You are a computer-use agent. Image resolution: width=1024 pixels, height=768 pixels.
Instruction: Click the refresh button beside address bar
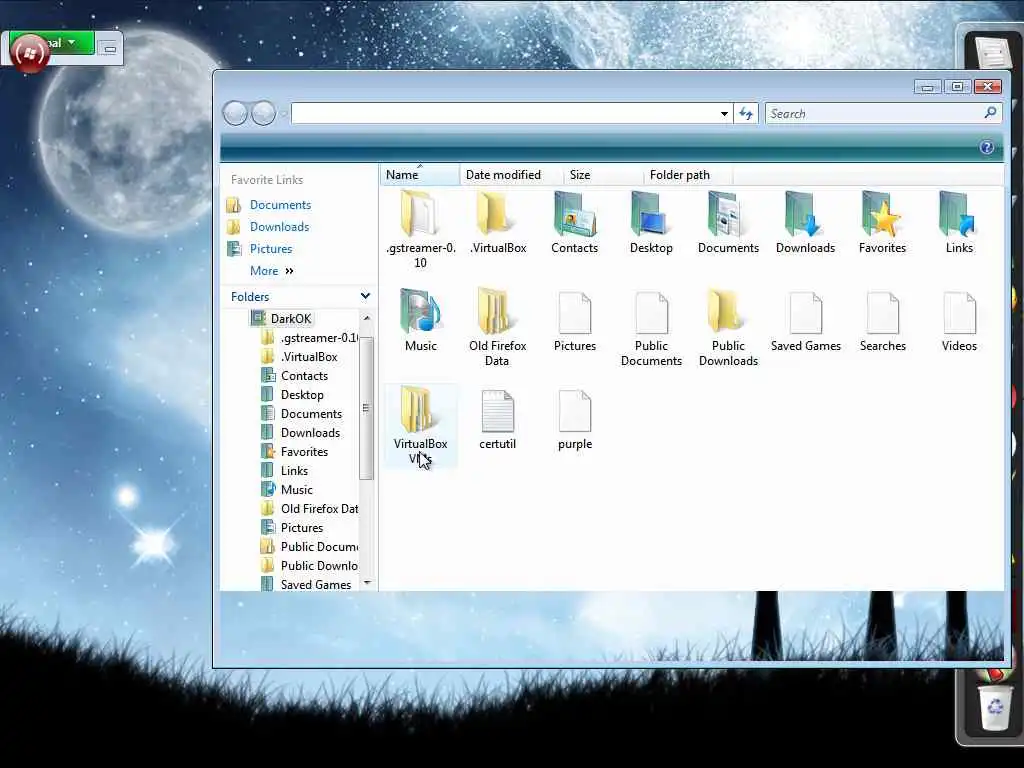[x=746, y=114]
